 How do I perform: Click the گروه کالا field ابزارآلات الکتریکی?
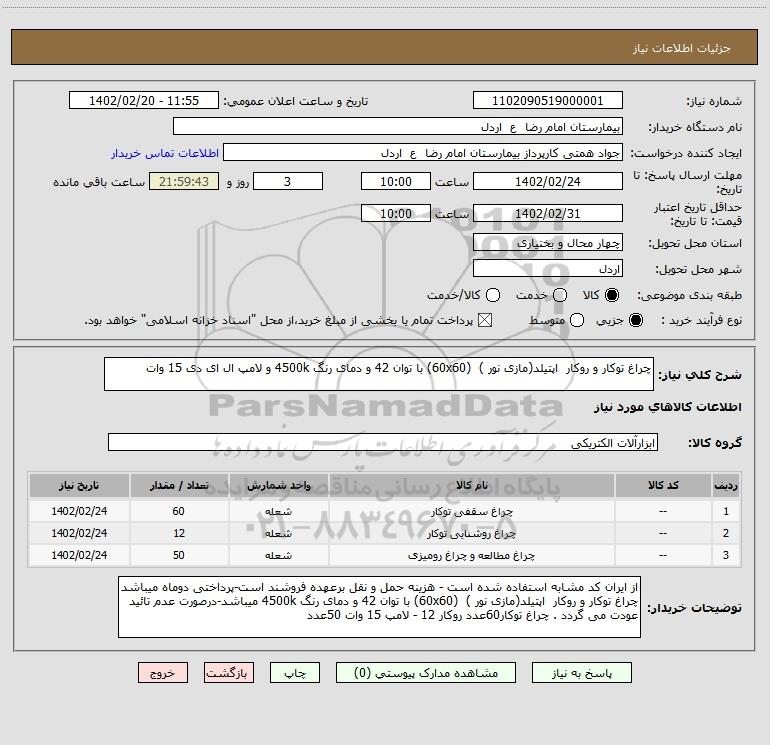coord(383,442)
